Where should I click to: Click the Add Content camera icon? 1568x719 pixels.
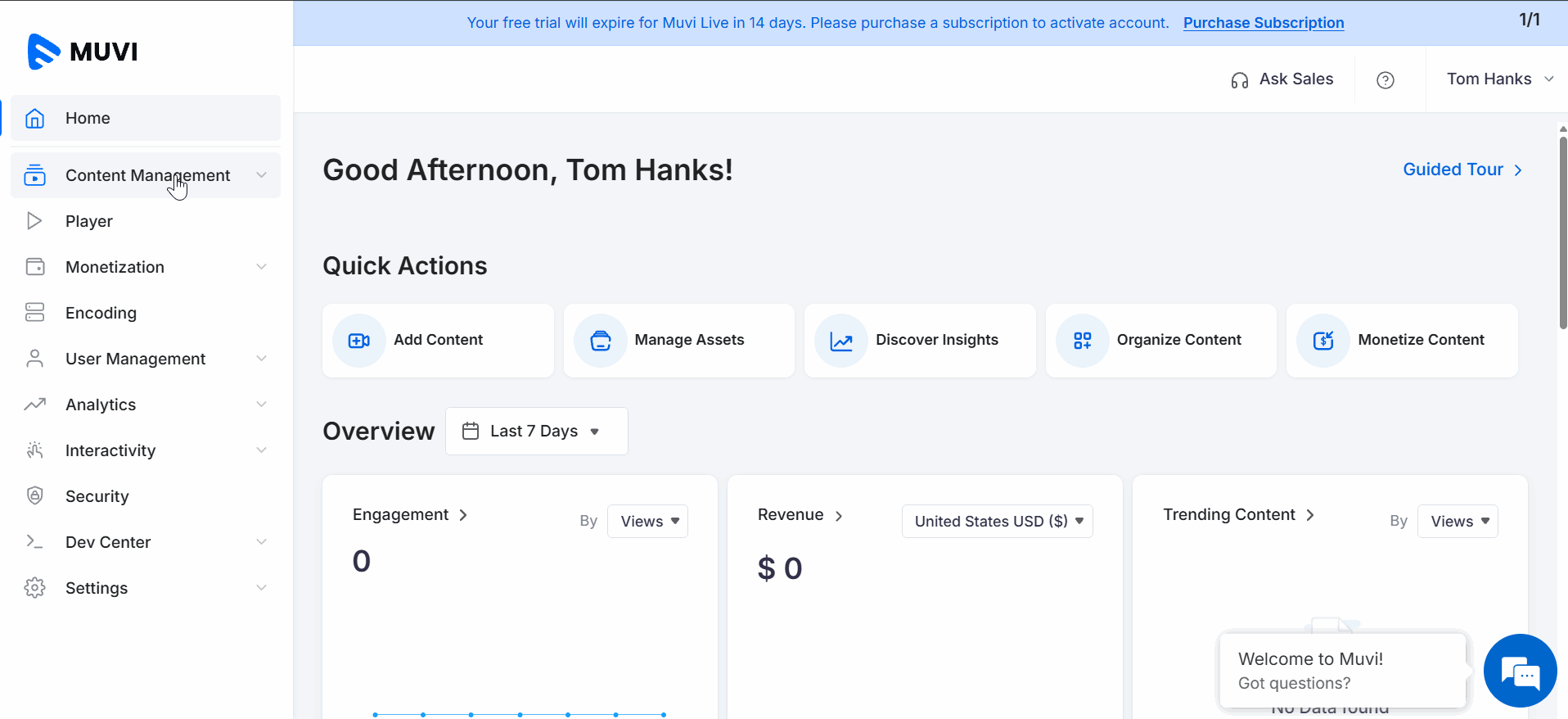(x=359, y=341)
